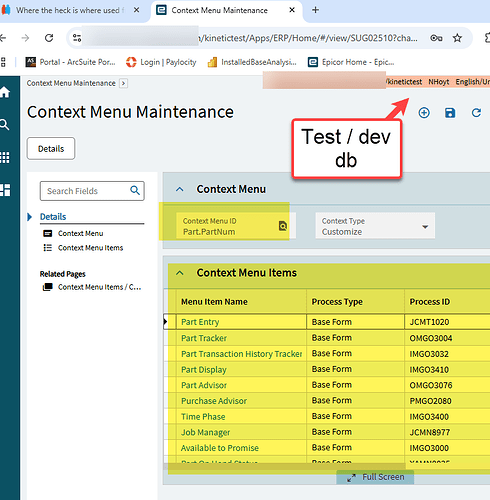Image resolution: width=490 pixels, height=500 pixels.
Task: Click the New (plus circle) icon
Action: point(424,113)
